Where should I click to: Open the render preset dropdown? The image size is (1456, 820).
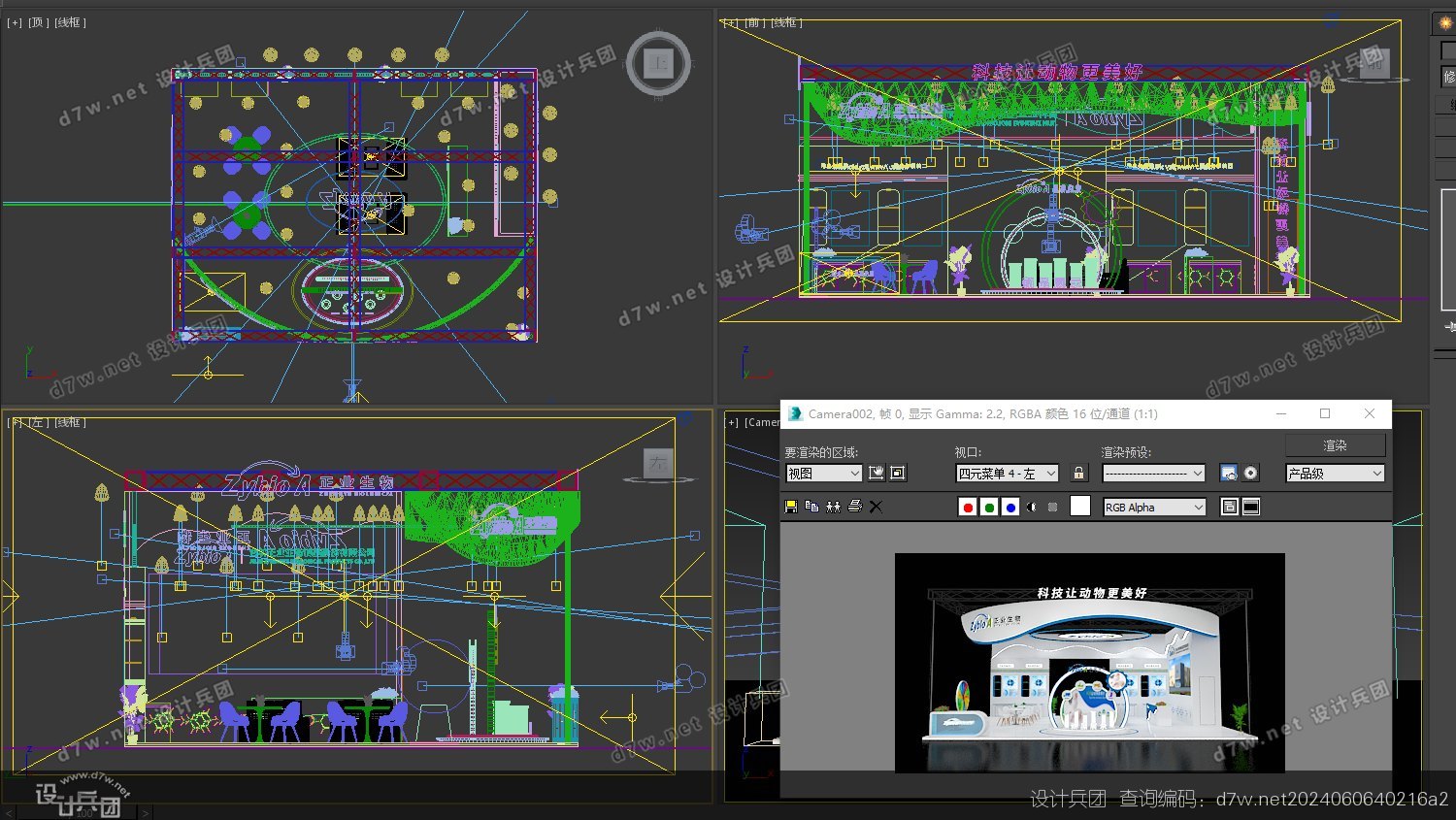click(1153, 474)
